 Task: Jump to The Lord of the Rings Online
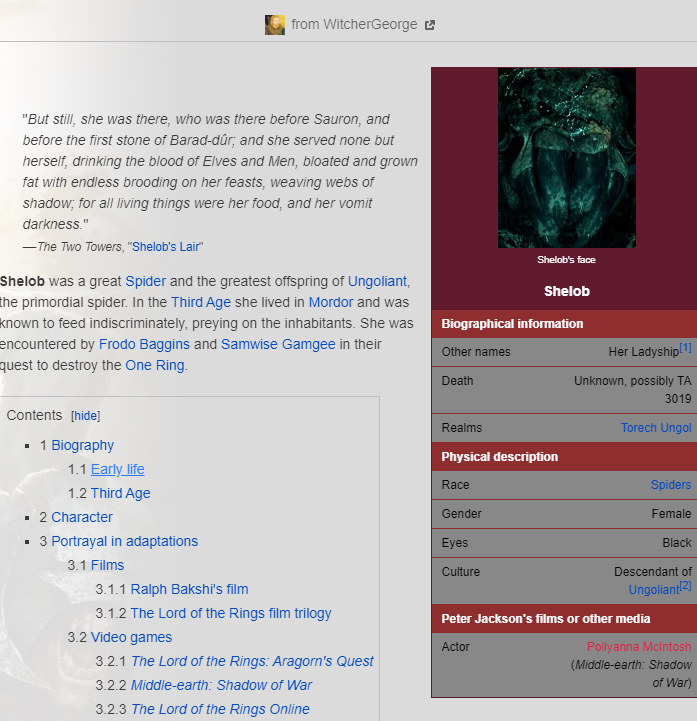[220, 709]
